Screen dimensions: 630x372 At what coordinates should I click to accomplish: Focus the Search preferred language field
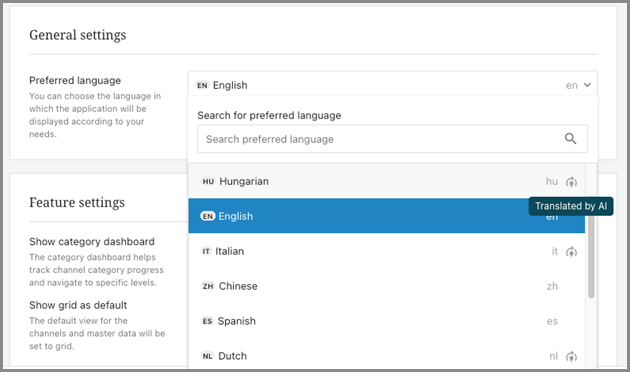pos(392,139)
